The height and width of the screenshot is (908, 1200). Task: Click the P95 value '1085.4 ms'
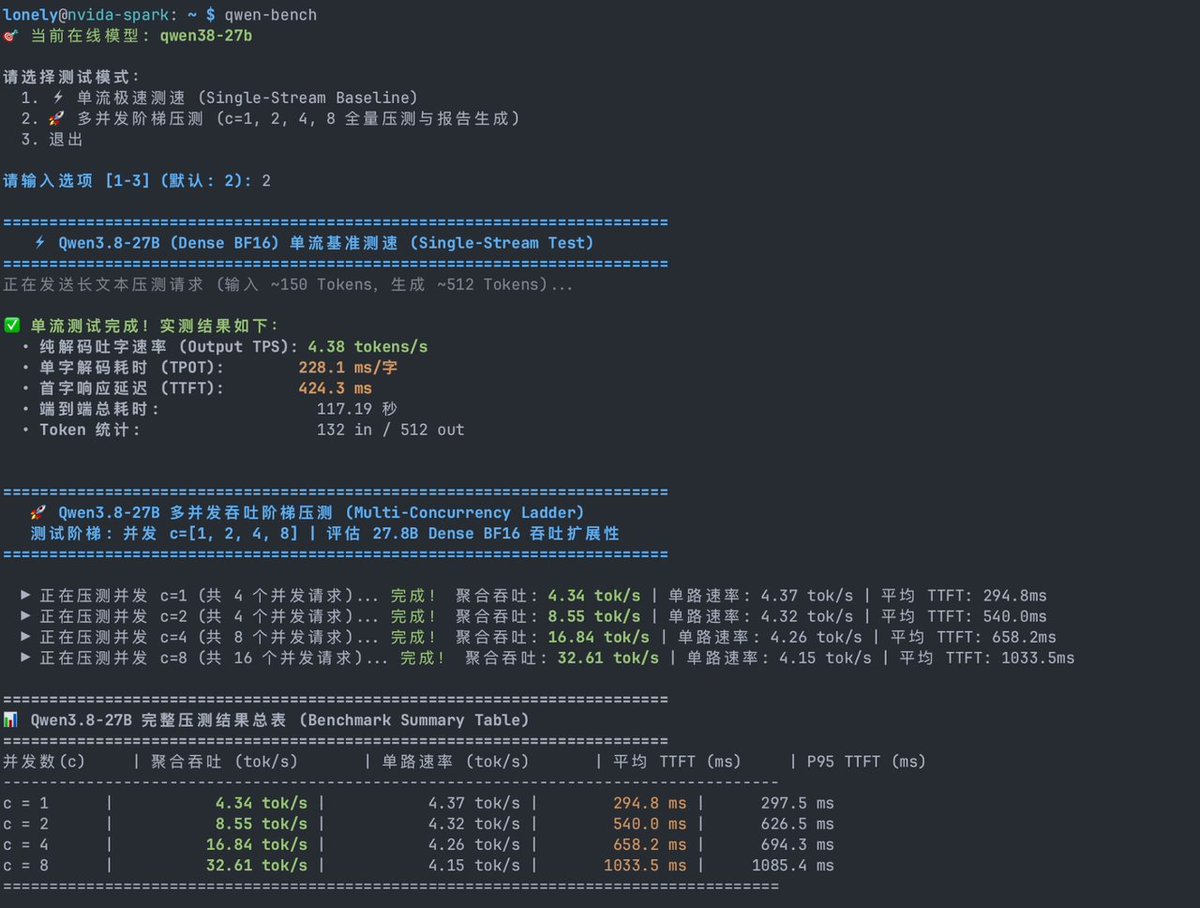[x=792, y=865]
